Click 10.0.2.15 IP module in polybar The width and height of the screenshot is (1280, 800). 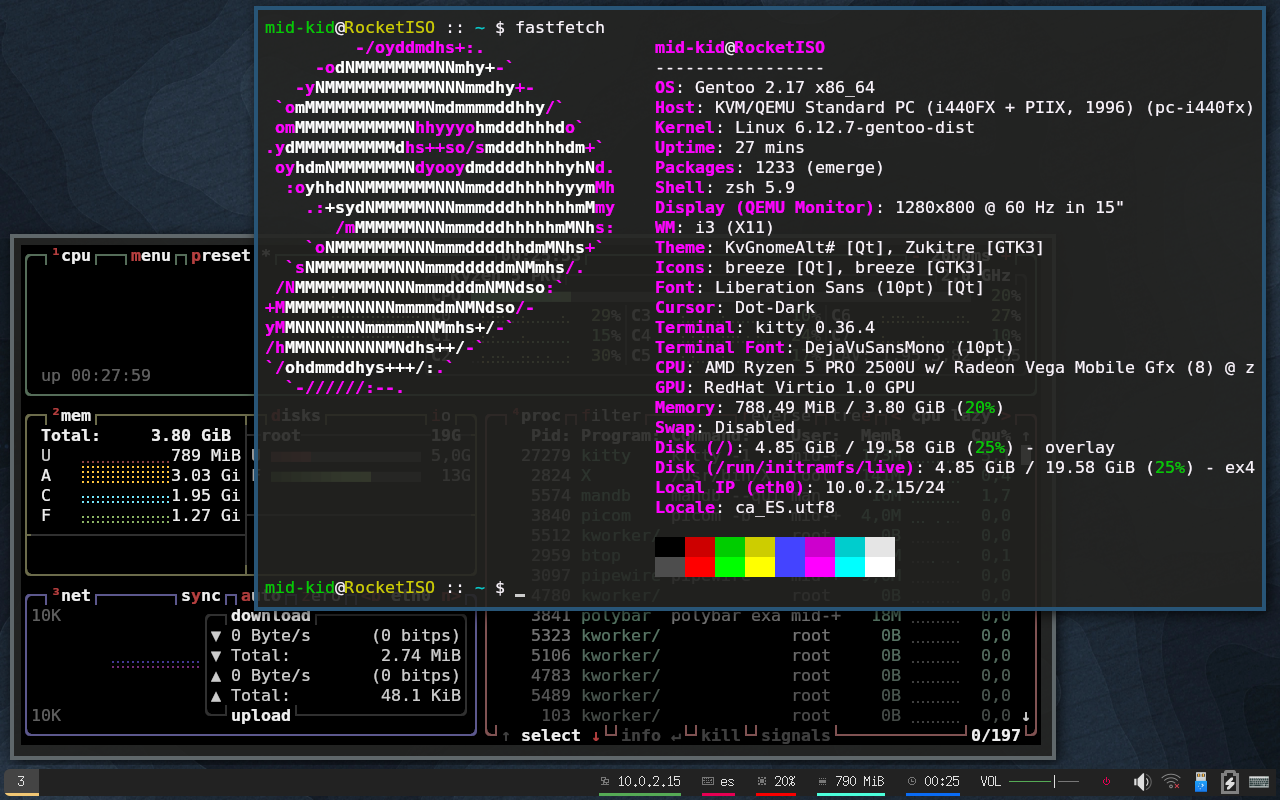click(640, 781)
